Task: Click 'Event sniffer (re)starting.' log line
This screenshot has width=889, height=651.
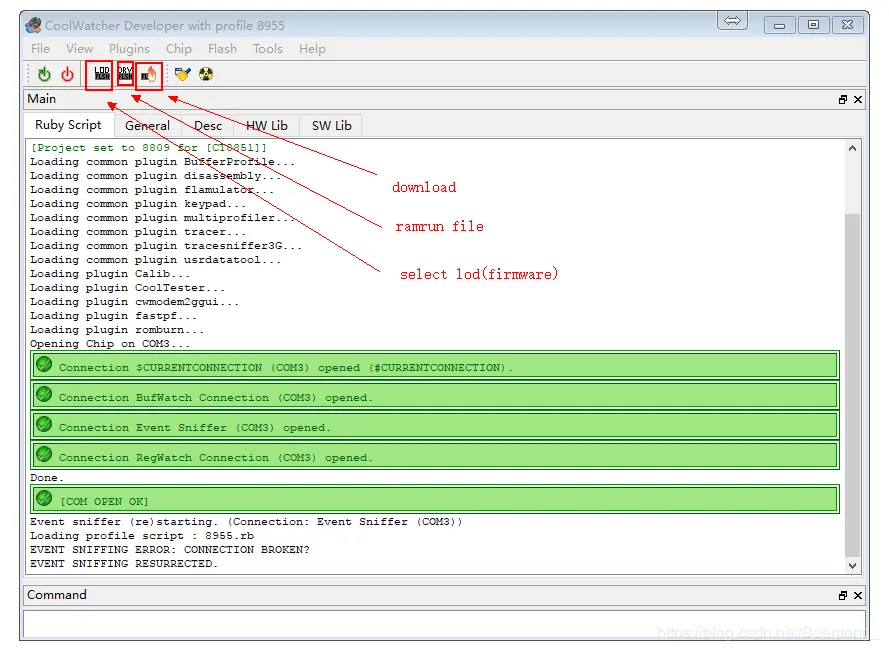Action: [x=246, y=522]
